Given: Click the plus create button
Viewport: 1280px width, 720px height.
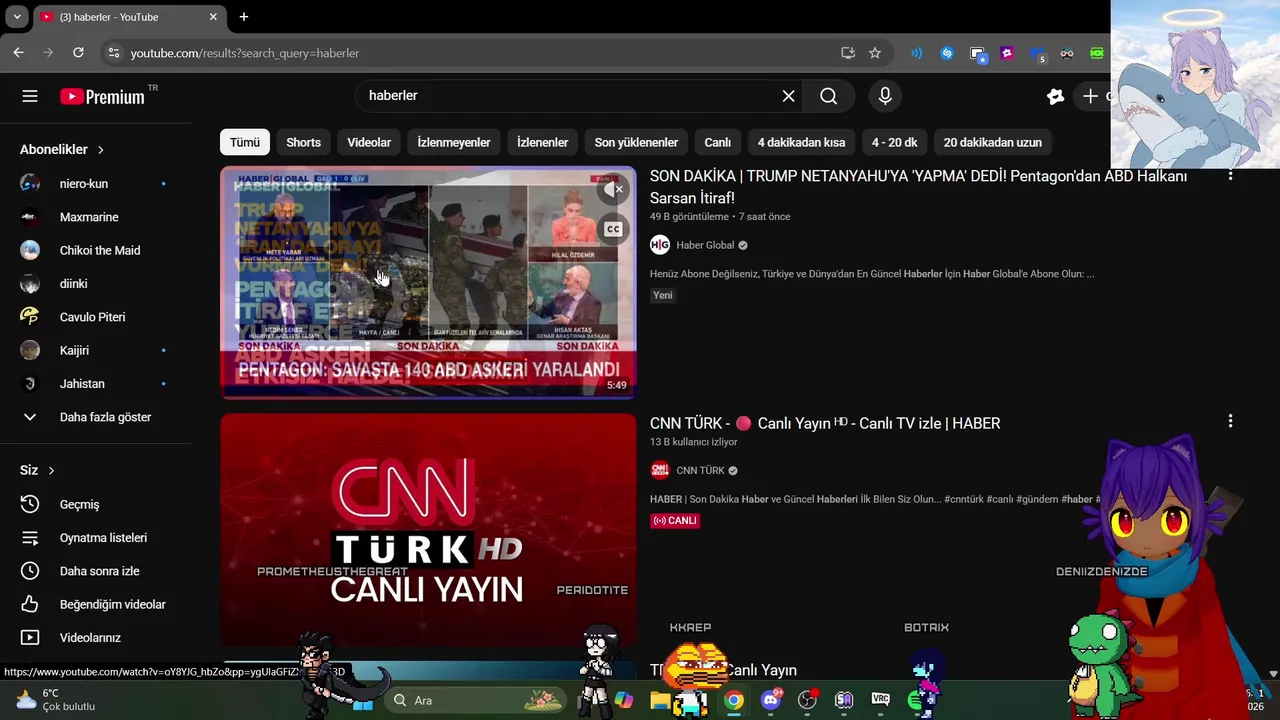Looking at the screenshot, I should [x=1092, y=96].
